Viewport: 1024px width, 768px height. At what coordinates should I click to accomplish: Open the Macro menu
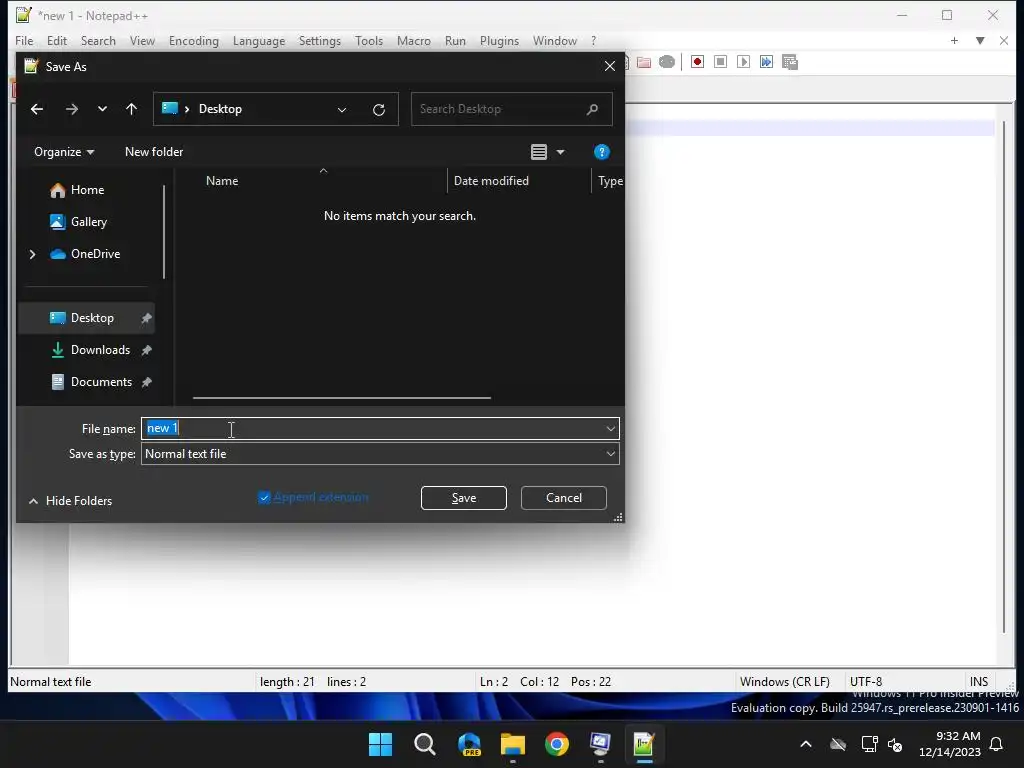413,40
